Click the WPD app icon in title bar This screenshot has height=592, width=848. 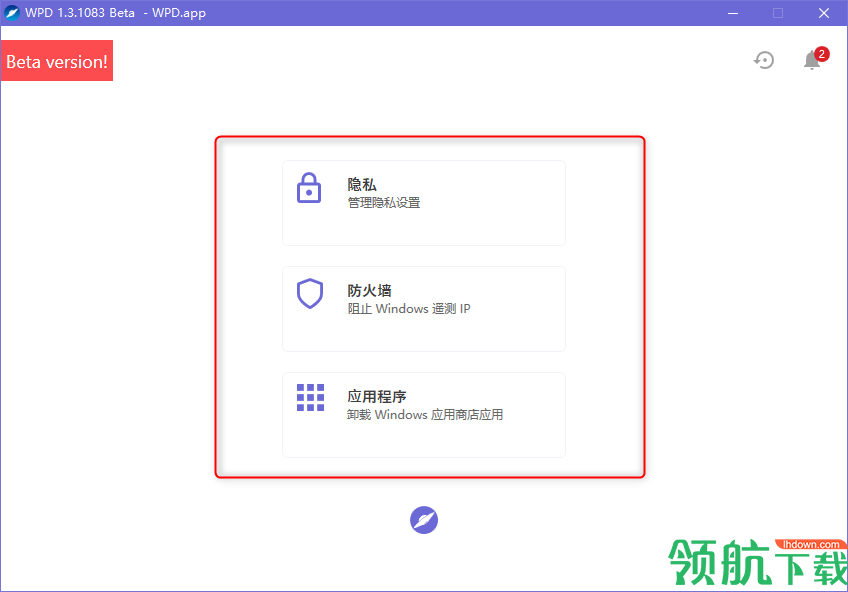point(11,12)
